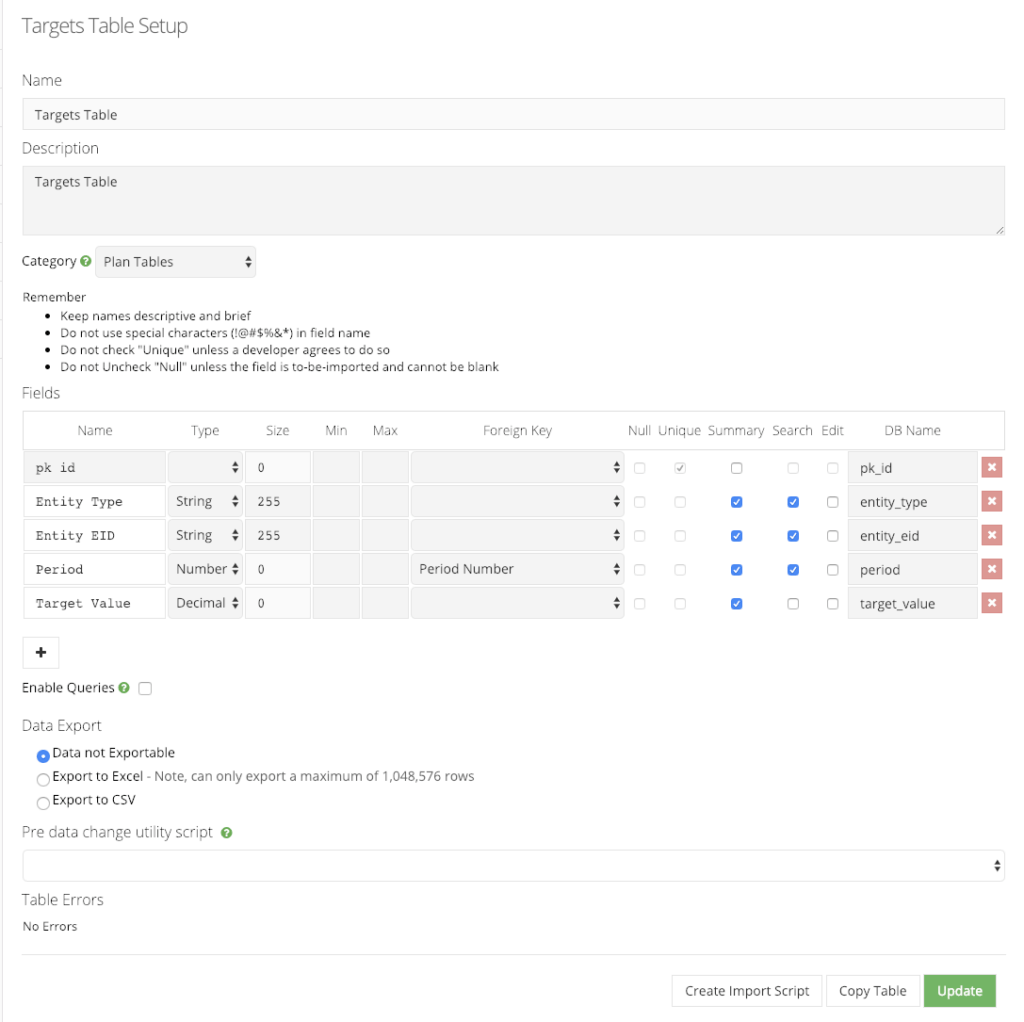The image size is (1024, 1022).
Task: Click the Targets Table Setup heading
Action: [104, 26]
